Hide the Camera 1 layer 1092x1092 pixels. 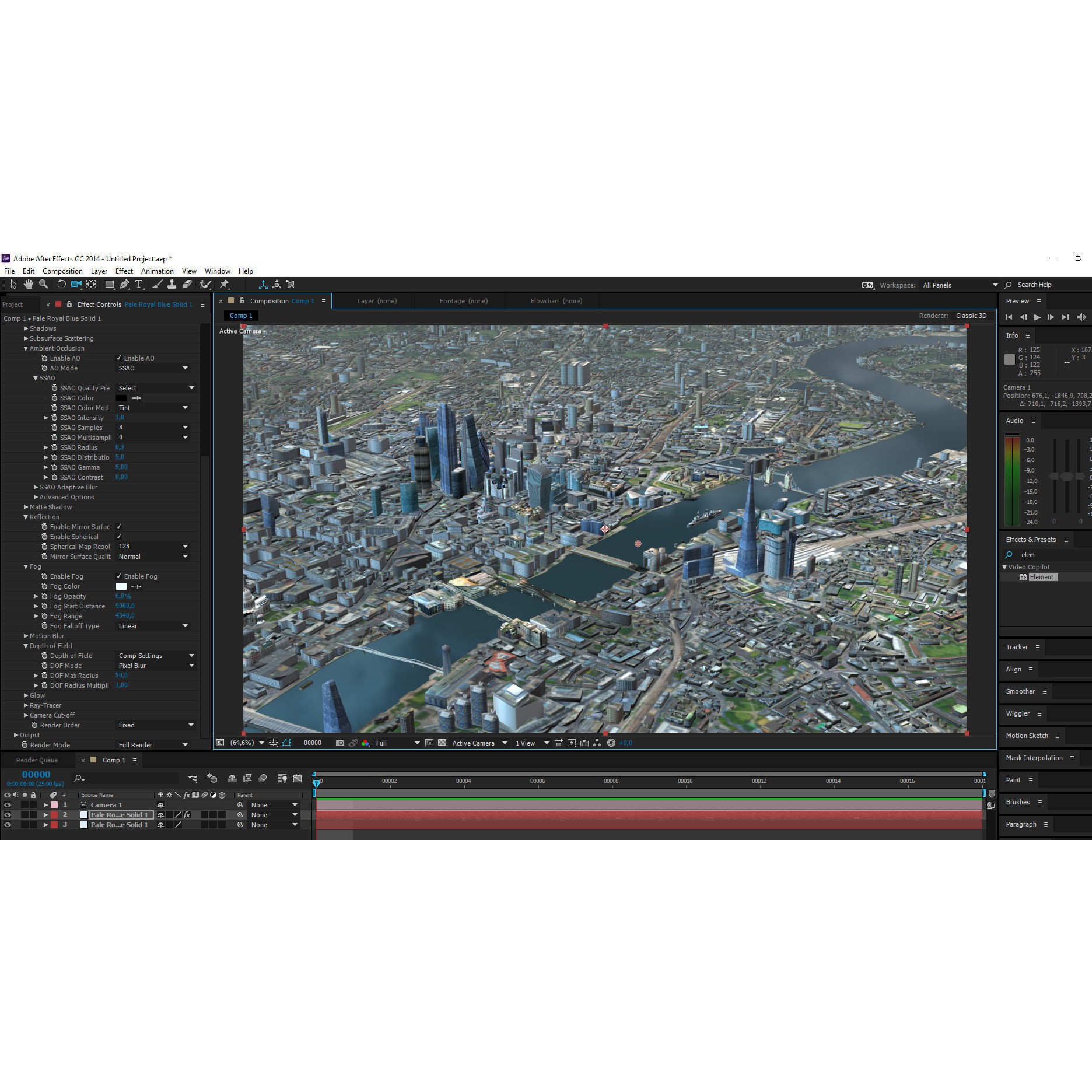click(8, 805)
